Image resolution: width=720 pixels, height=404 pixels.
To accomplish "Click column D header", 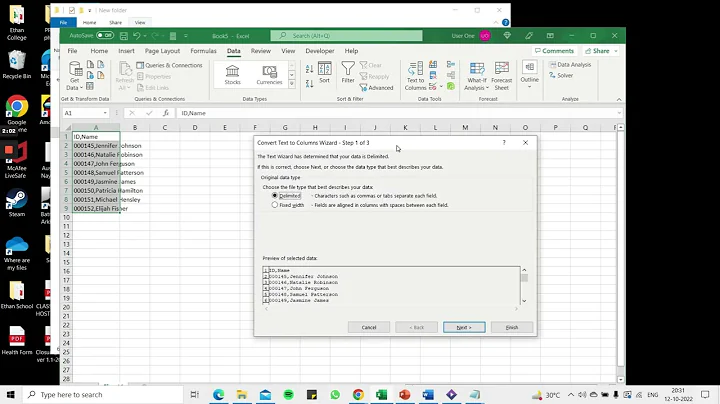I will (x=195, y=128).
